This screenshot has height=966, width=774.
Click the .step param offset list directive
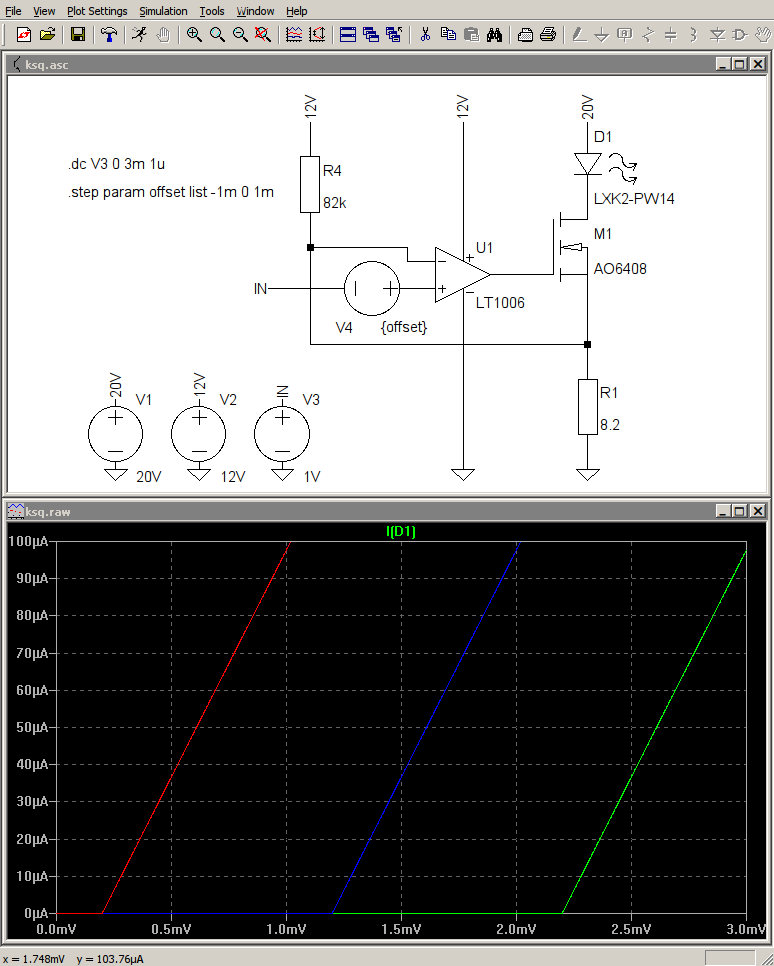(x=171, y=192)
